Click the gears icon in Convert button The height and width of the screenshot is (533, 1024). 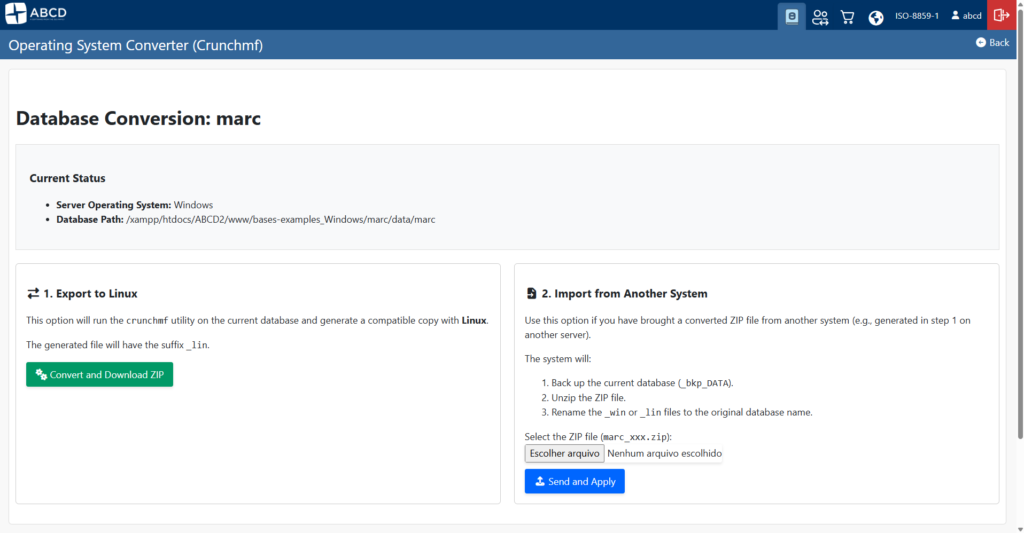click(x=41, y=375)
